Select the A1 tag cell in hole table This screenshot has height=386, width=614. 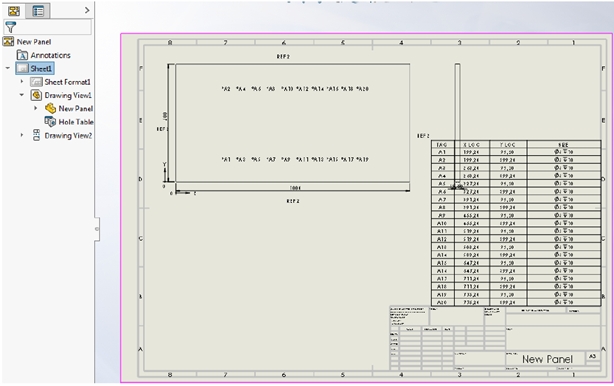pyautogui.click(x=443, y=152)
